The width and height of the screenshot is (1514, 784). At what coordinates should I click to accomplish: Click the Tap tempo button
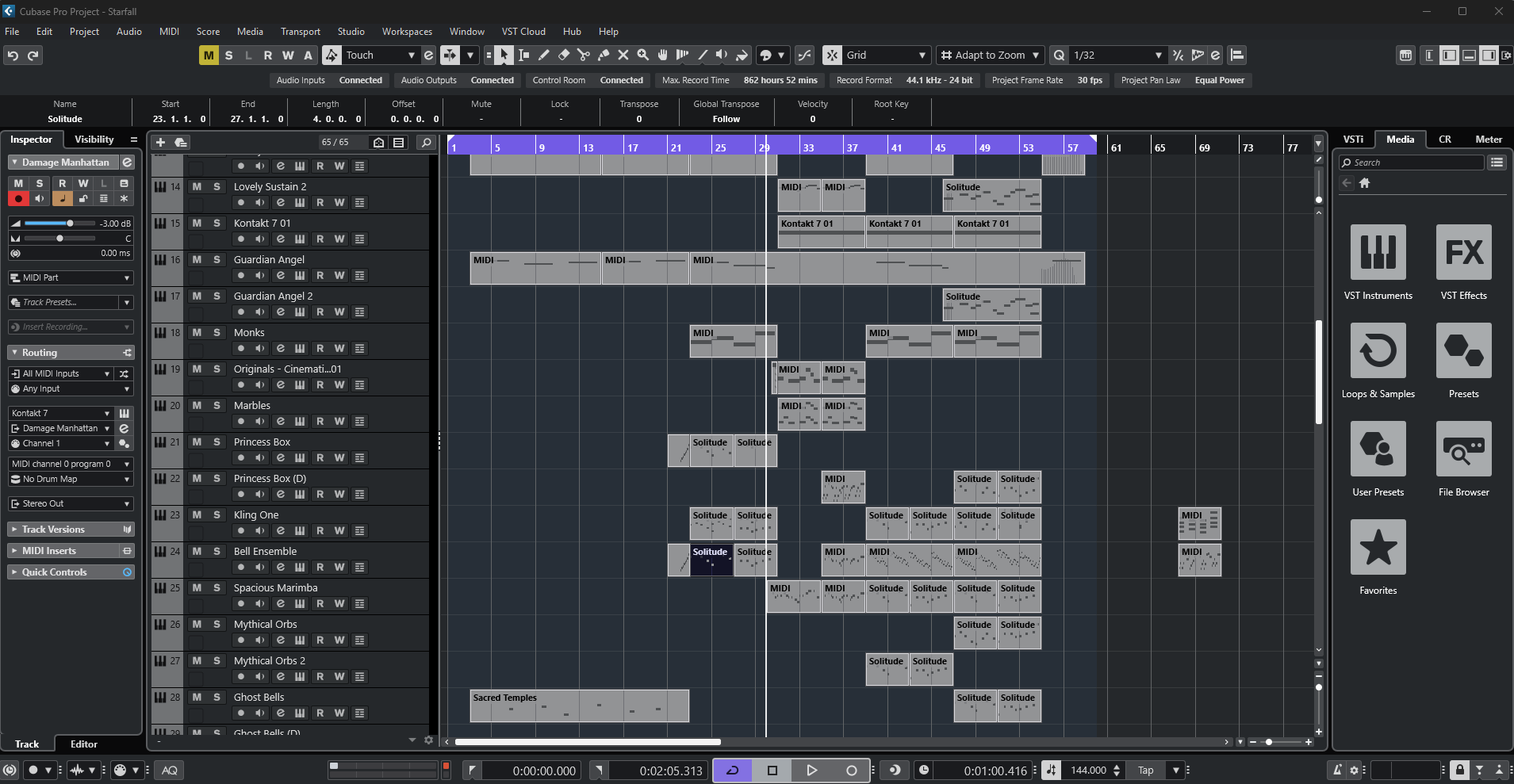pyautogui.click(x=1146, y=770)
